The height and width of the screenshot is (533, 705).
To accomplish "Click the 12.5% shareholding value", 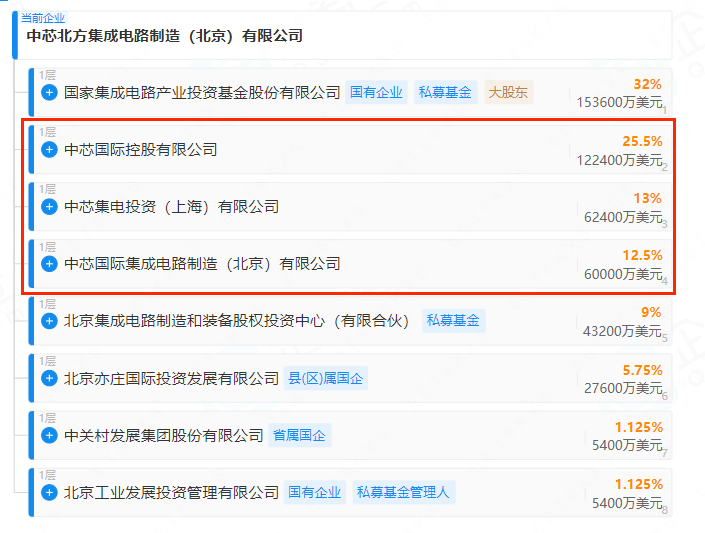I will click(642, 255).
